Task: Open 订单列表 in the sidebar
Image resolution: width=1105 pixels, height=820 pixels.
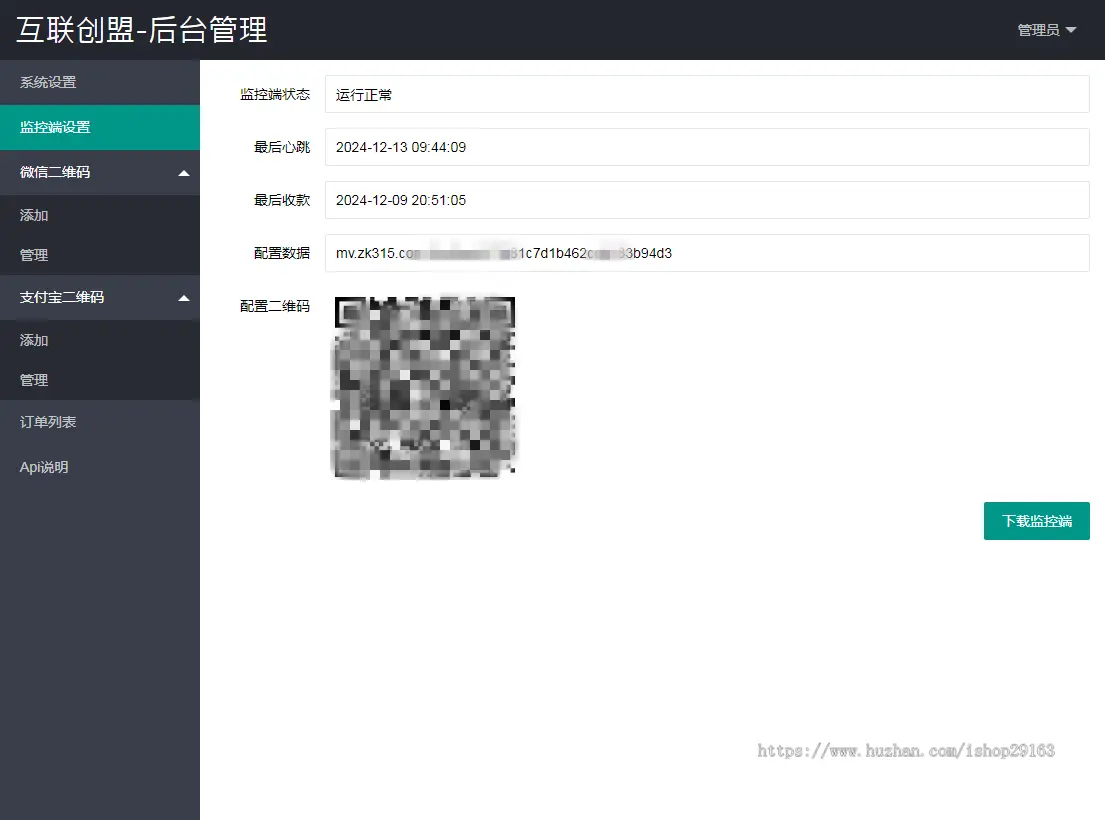Action: click(100, 422)
